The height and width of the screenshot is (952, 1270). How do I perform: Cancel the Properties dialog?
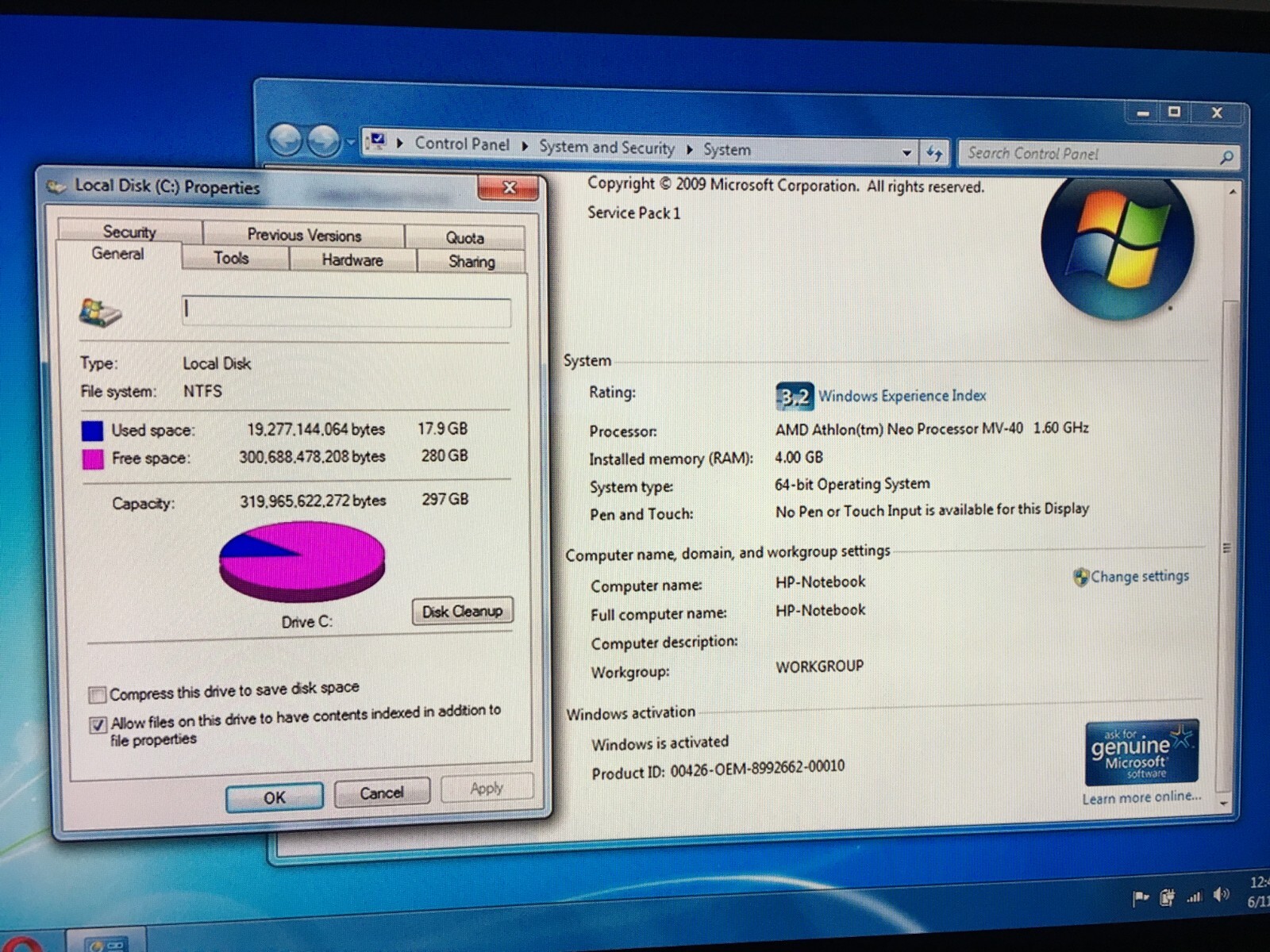click(x=382, y=793)
